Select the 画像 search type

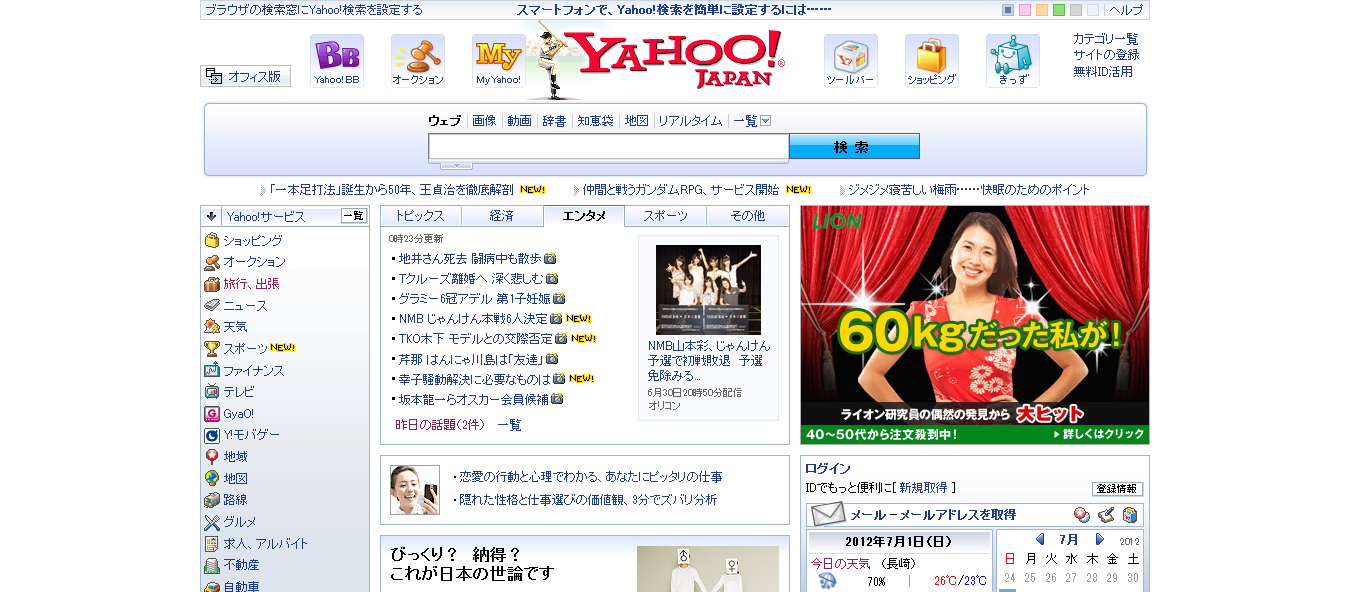[484, 121]
